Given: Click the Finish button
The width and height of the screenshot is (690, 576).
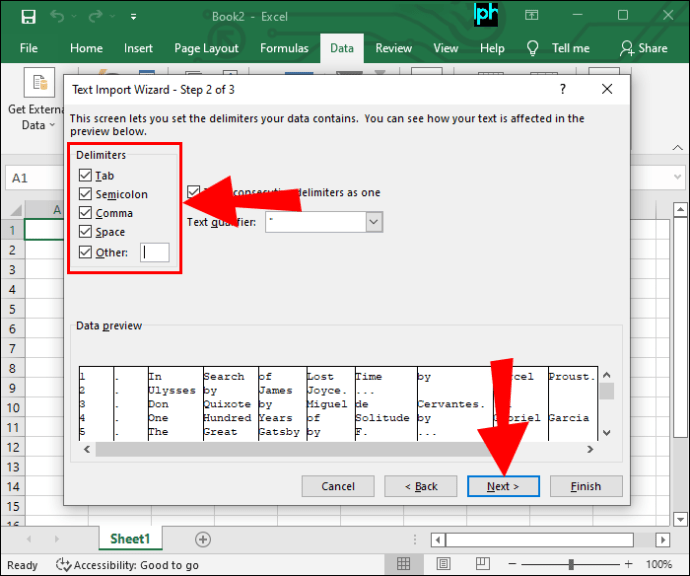Looking at the screenshot, I should pyautogui.click(x=586, y=486).
